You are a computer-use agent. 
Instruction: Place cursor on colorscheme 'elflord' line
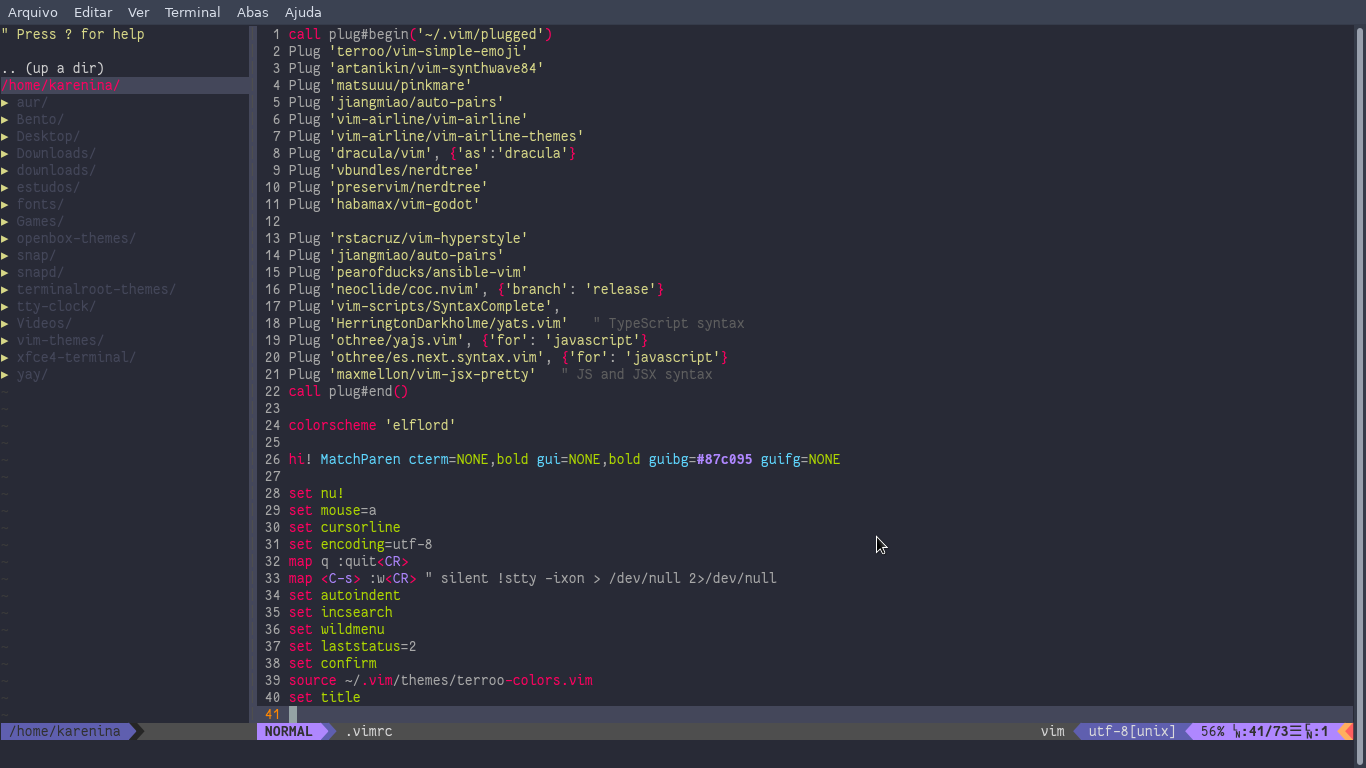pos(372,425)
